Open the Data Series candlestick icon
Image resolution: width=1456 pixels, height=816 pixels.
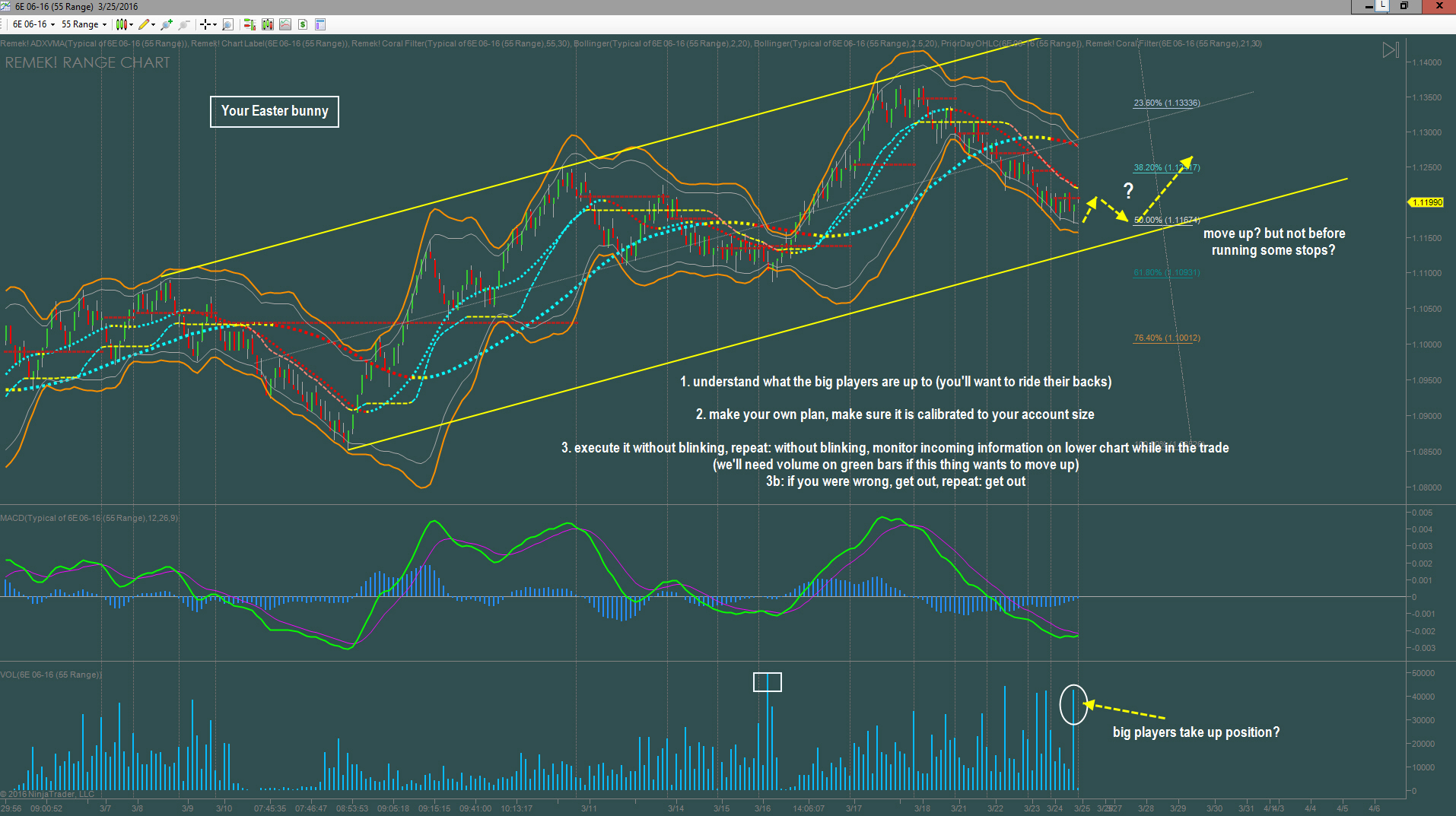coord(268,24)
